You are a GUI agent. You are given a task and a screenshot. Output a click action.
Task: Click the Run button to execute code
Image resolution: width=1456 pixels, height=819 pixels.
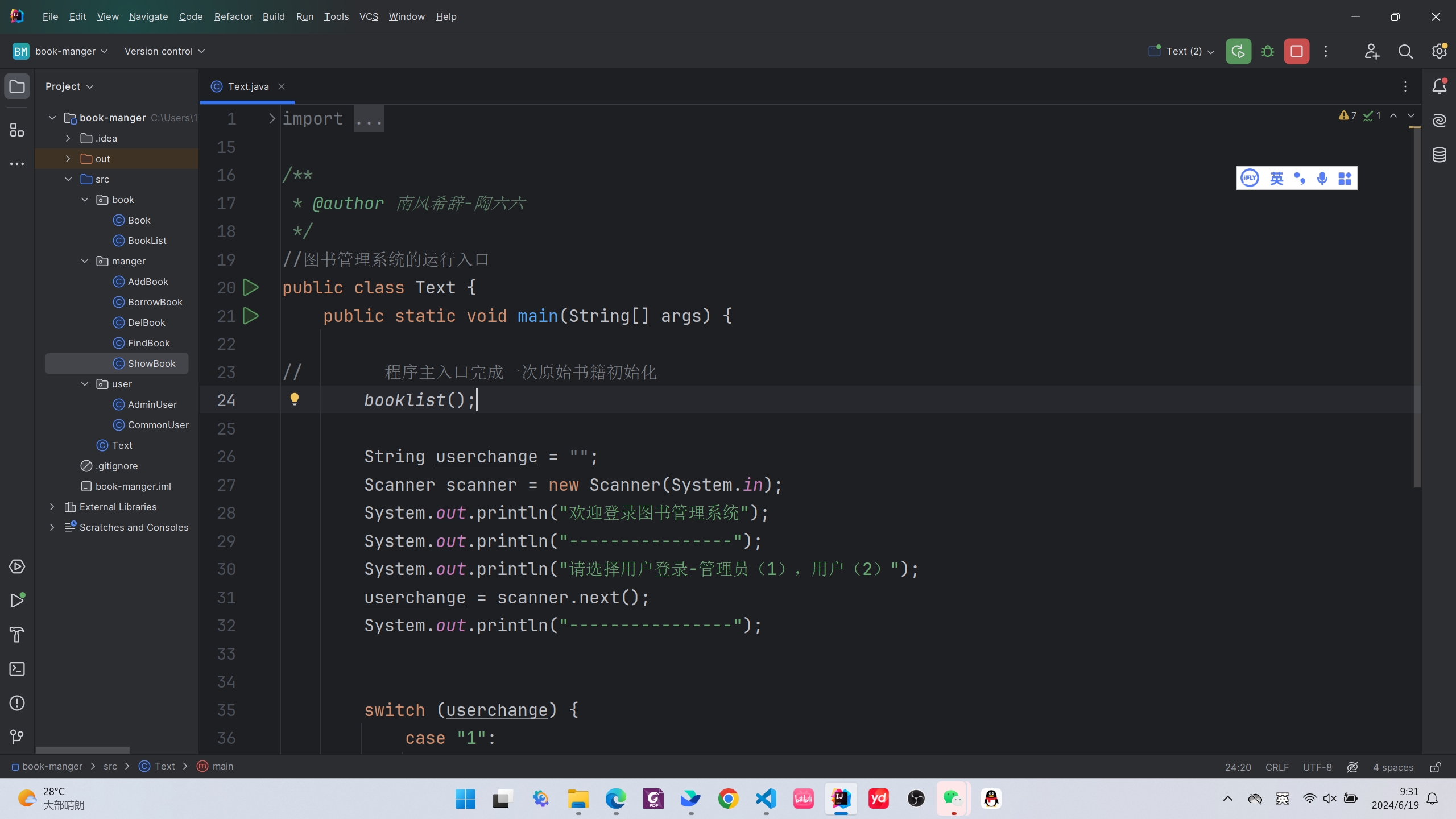coord(1237,51)
